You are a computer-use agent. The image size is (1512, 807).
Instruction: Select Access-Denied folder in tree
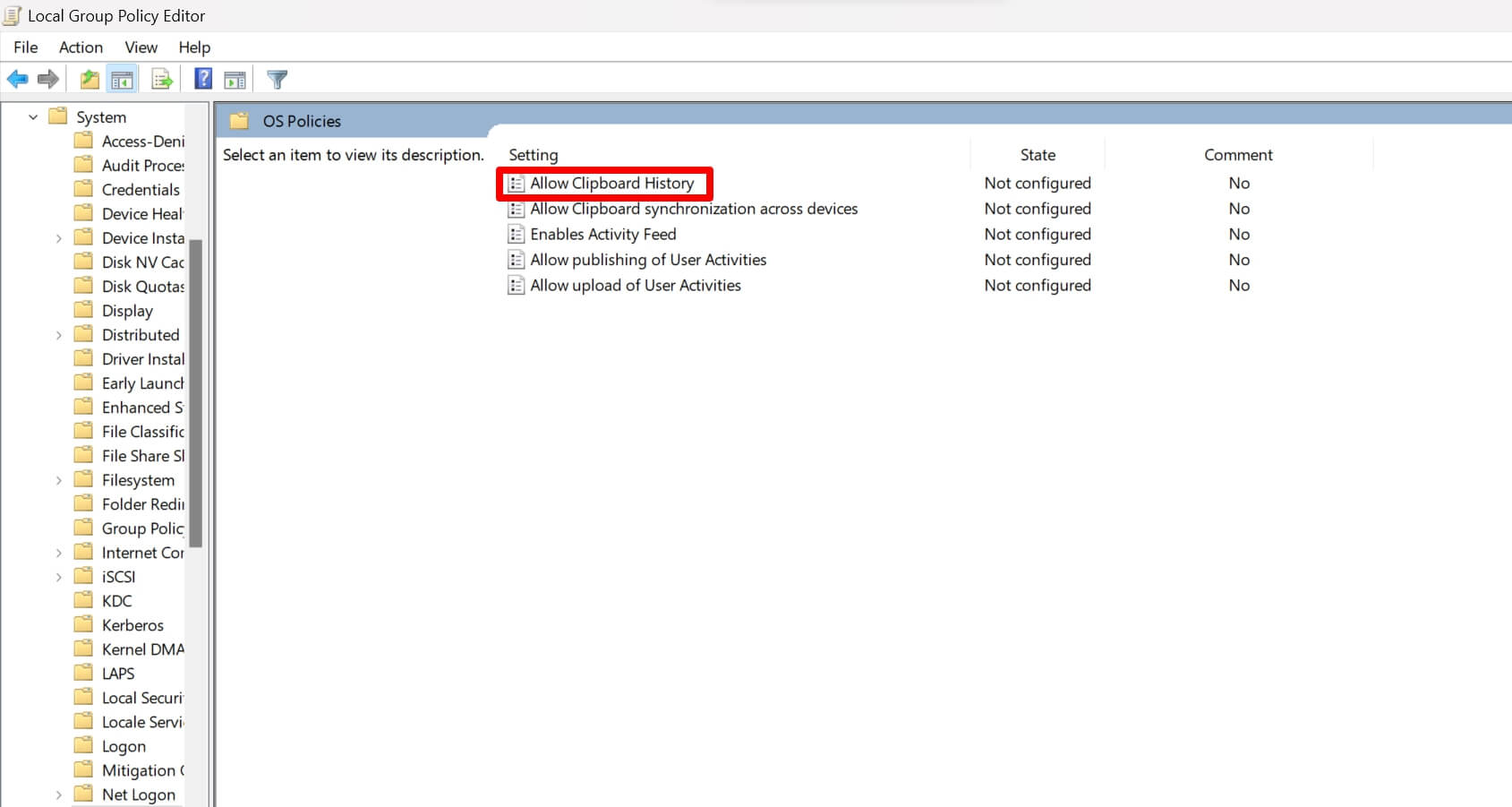tap(143, 142)
